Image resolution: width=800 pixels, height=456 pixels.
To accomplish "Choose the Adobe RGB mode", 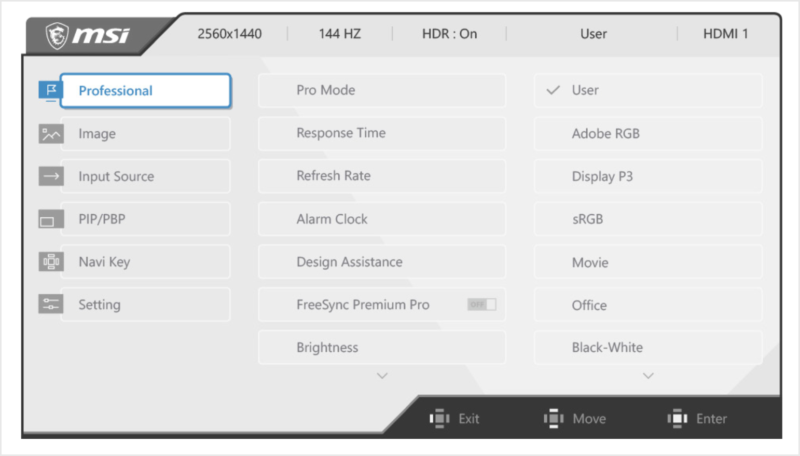I will (x=648, y=134).
